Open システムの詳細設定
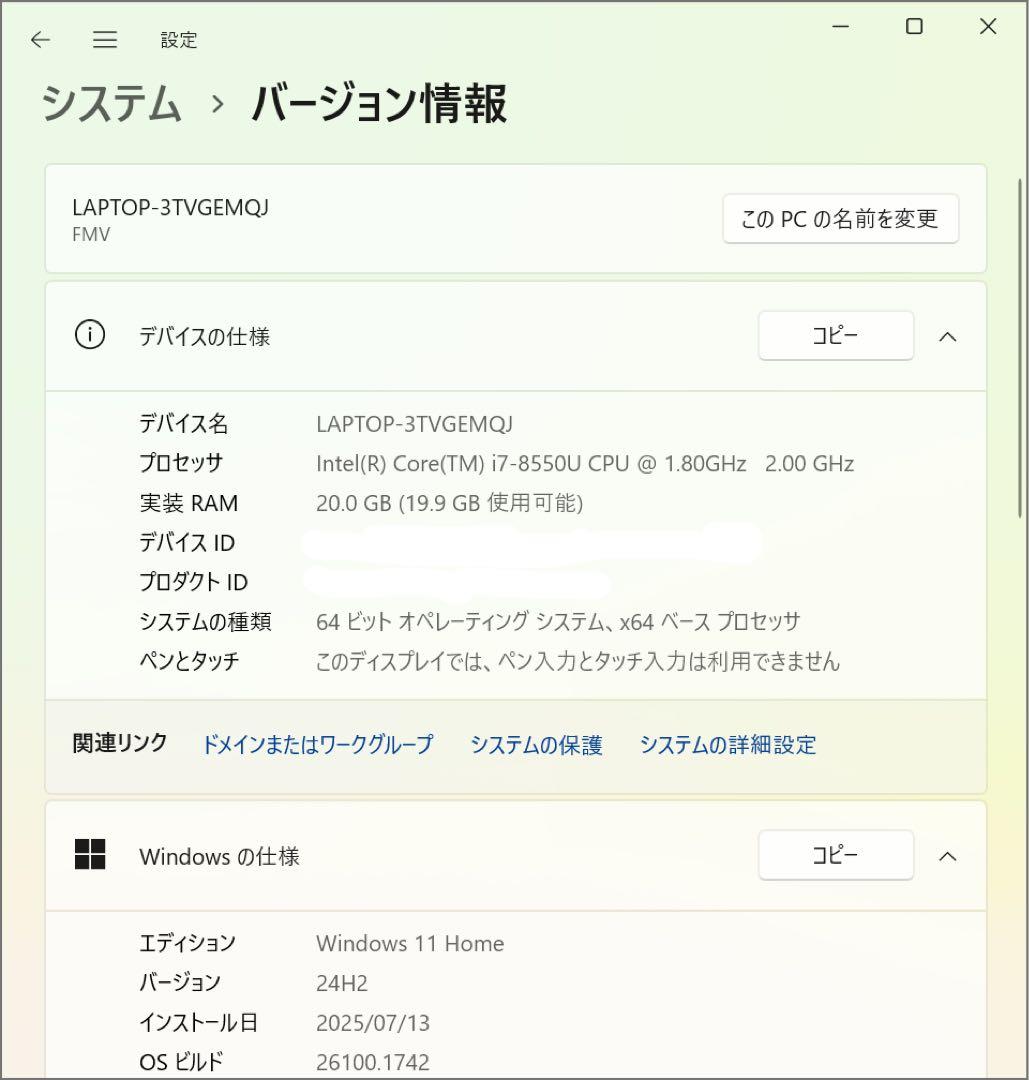This screenshot has width=1029, height=1080. pos(728,744)
